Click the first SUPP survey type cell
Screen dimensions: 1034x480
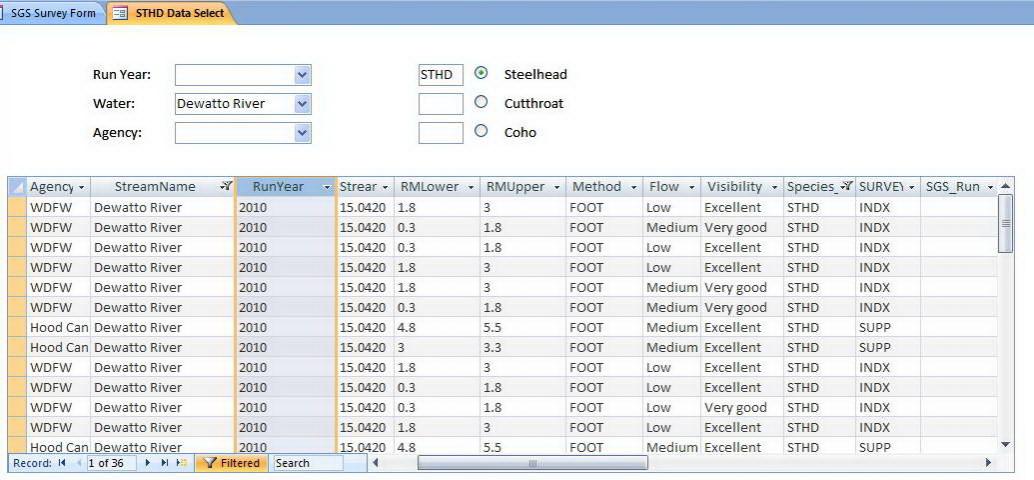(888, 327)
